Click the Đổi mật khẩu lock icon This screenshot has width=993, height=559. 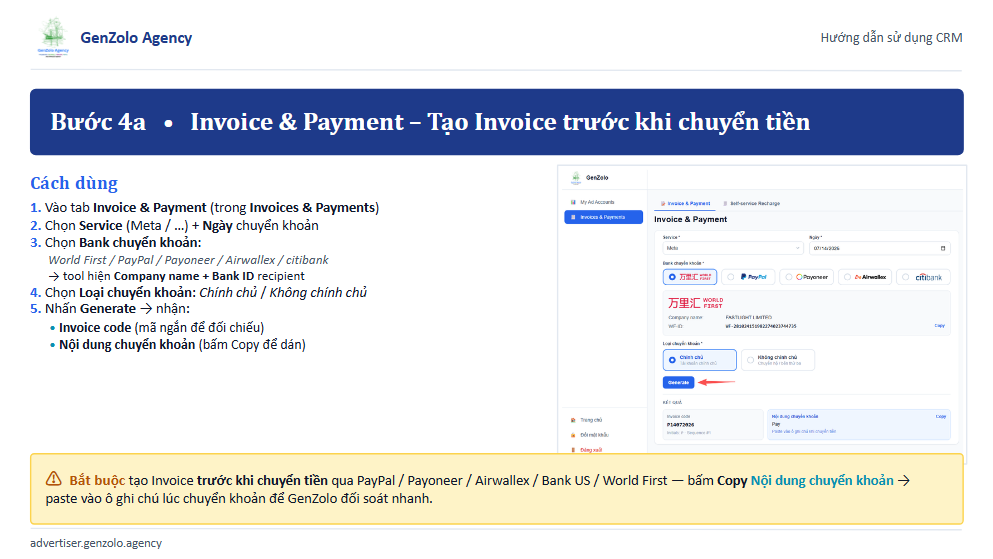point(573,435)
